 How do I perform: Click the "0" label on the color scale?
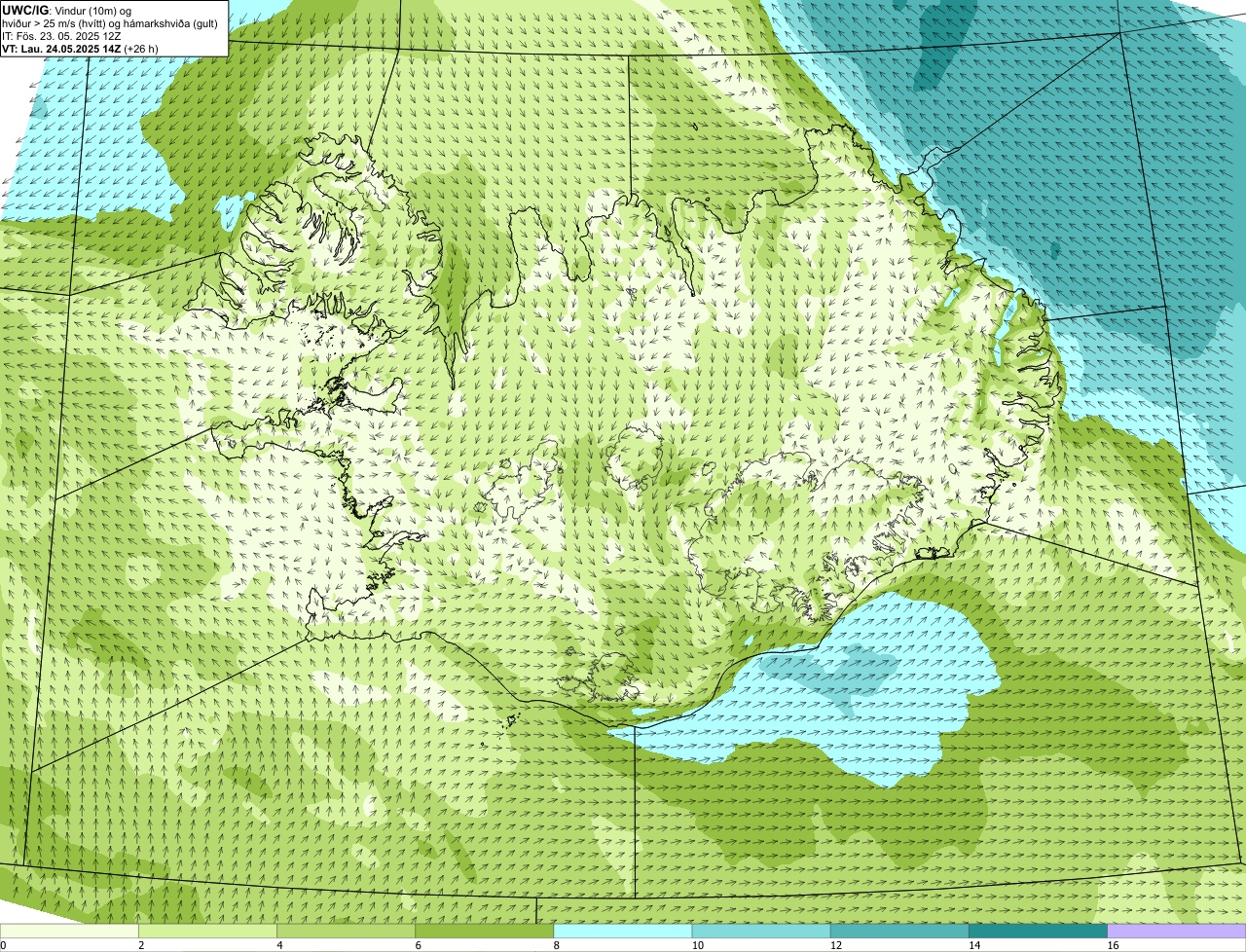click(x=3, y=945)
